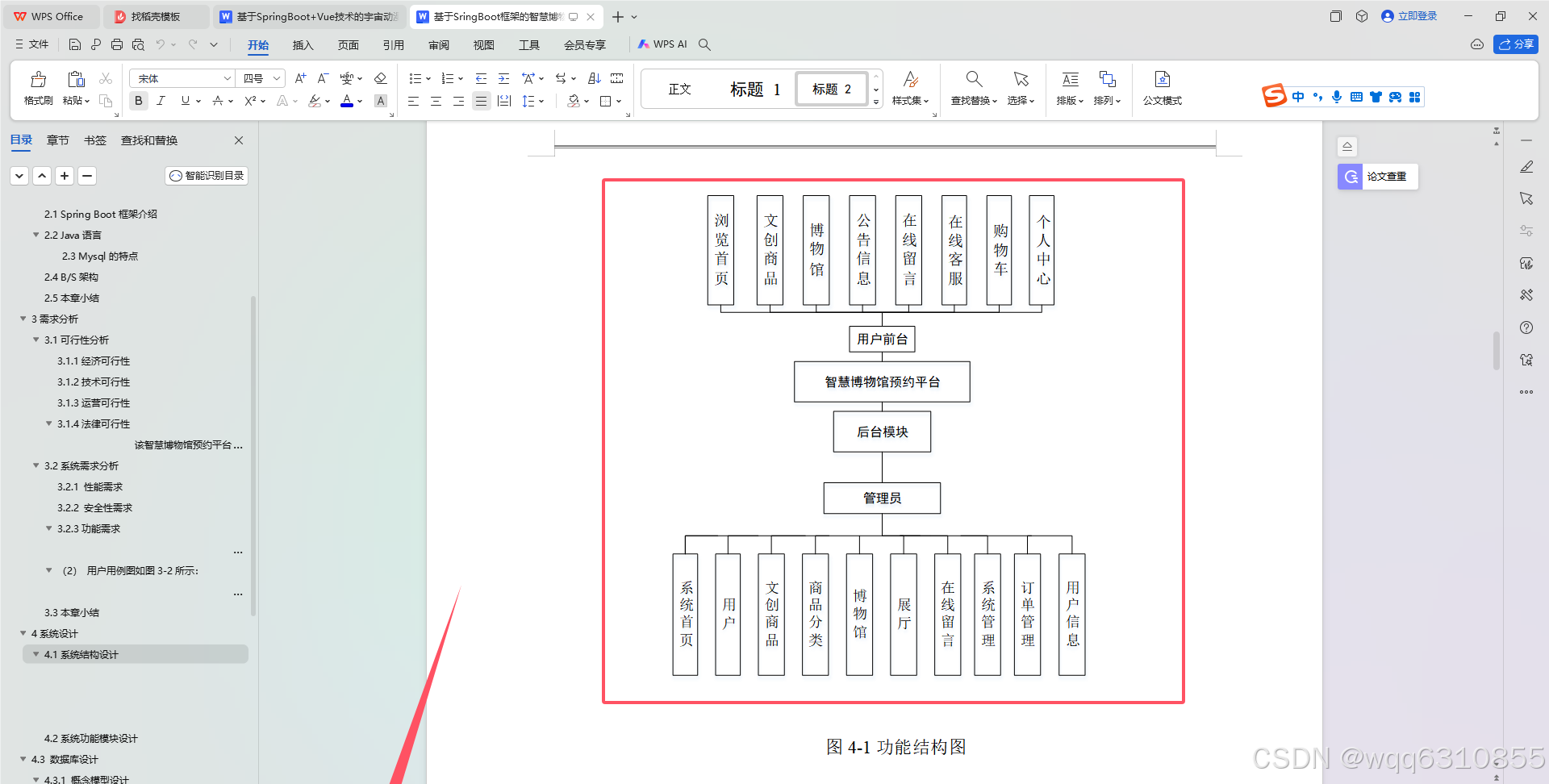This screenshot has width=1549, height=784.
Task: Collapse the 3.1 可行性分析 outline node
Action: click(x=35, y=340)
